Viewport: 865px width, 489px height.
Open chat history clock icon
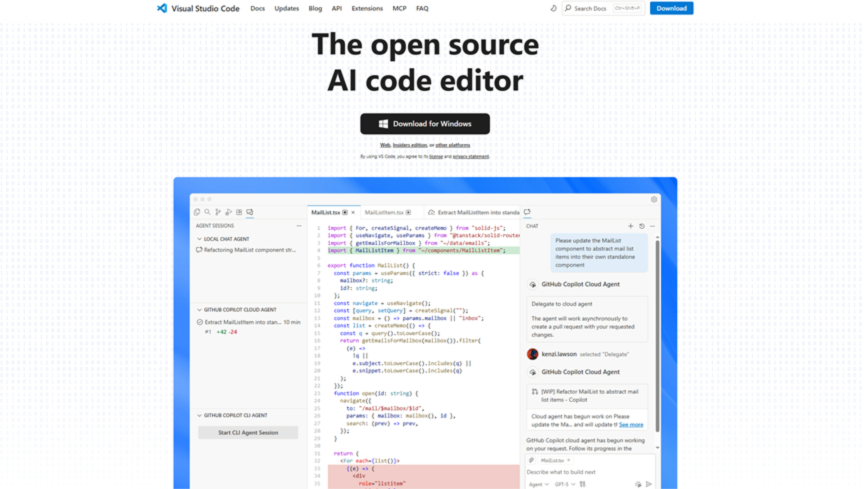click(642, 226)
